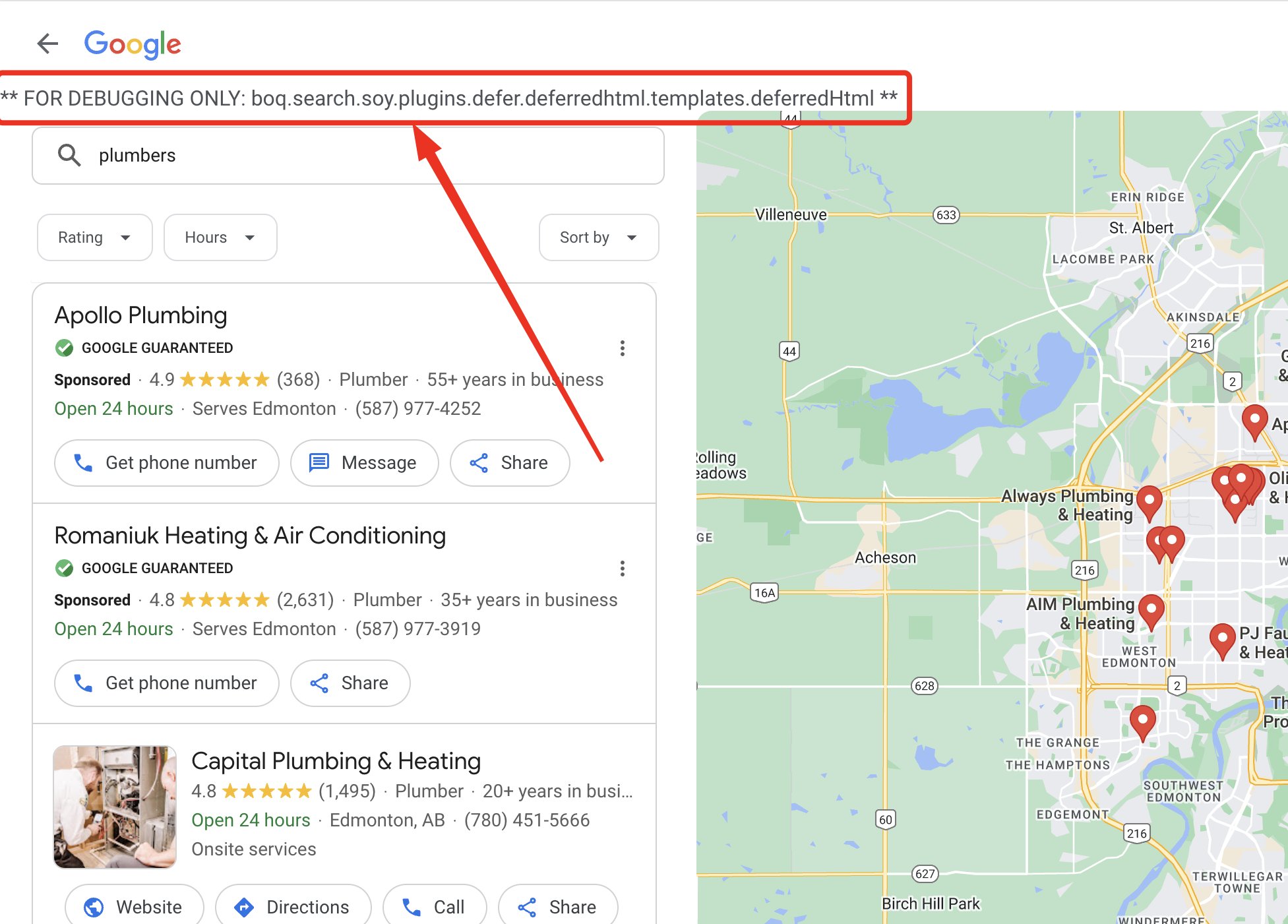Share the Apollo Plumbing listing
The image size is (1288, 924).
tap(510, 463)
